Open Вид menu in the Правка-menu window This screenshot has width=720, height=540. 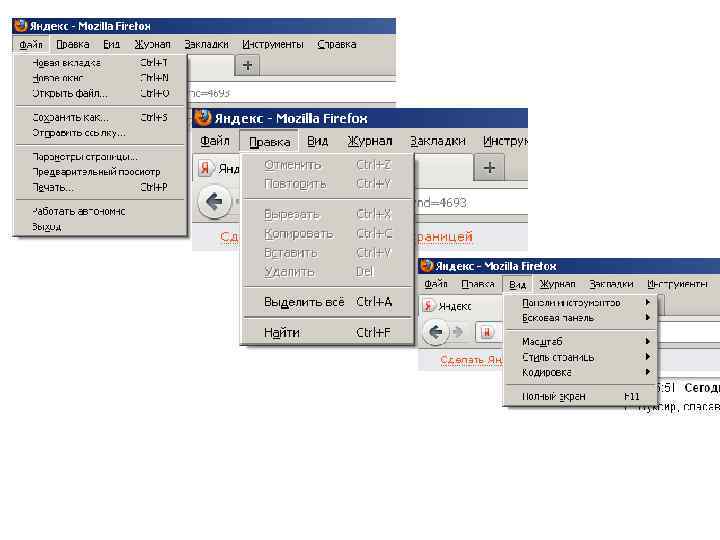pos(317,141)
